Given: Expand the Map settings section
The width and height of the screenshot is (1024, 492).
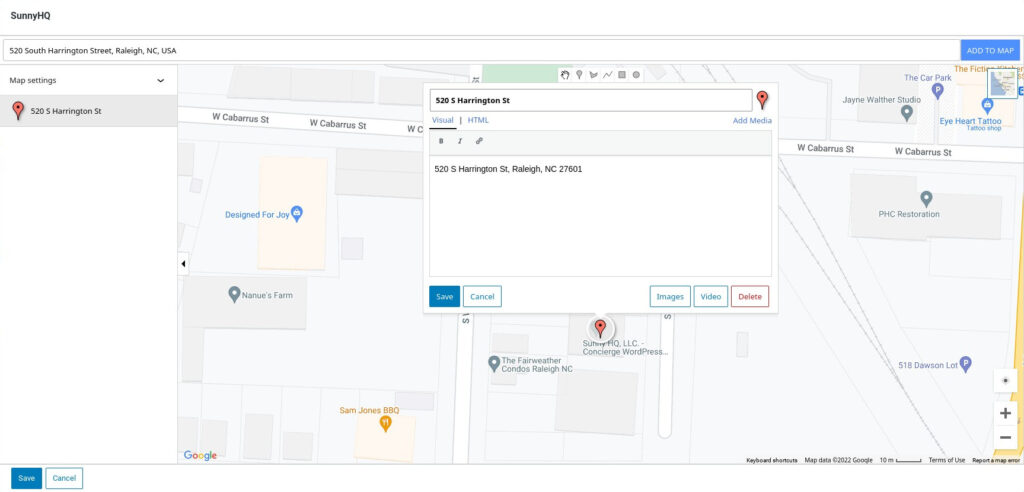Looking at the screenshot, I should [161, 80].
